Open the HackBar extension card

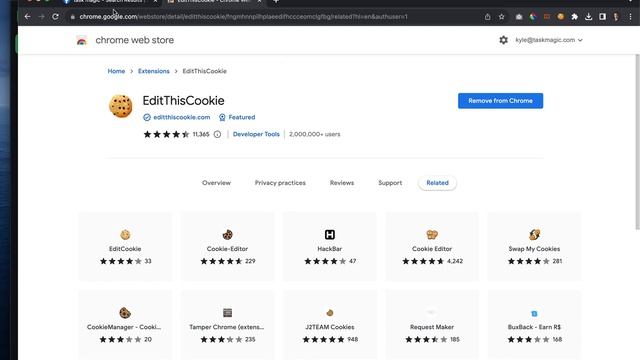click(x=330, y=246)
